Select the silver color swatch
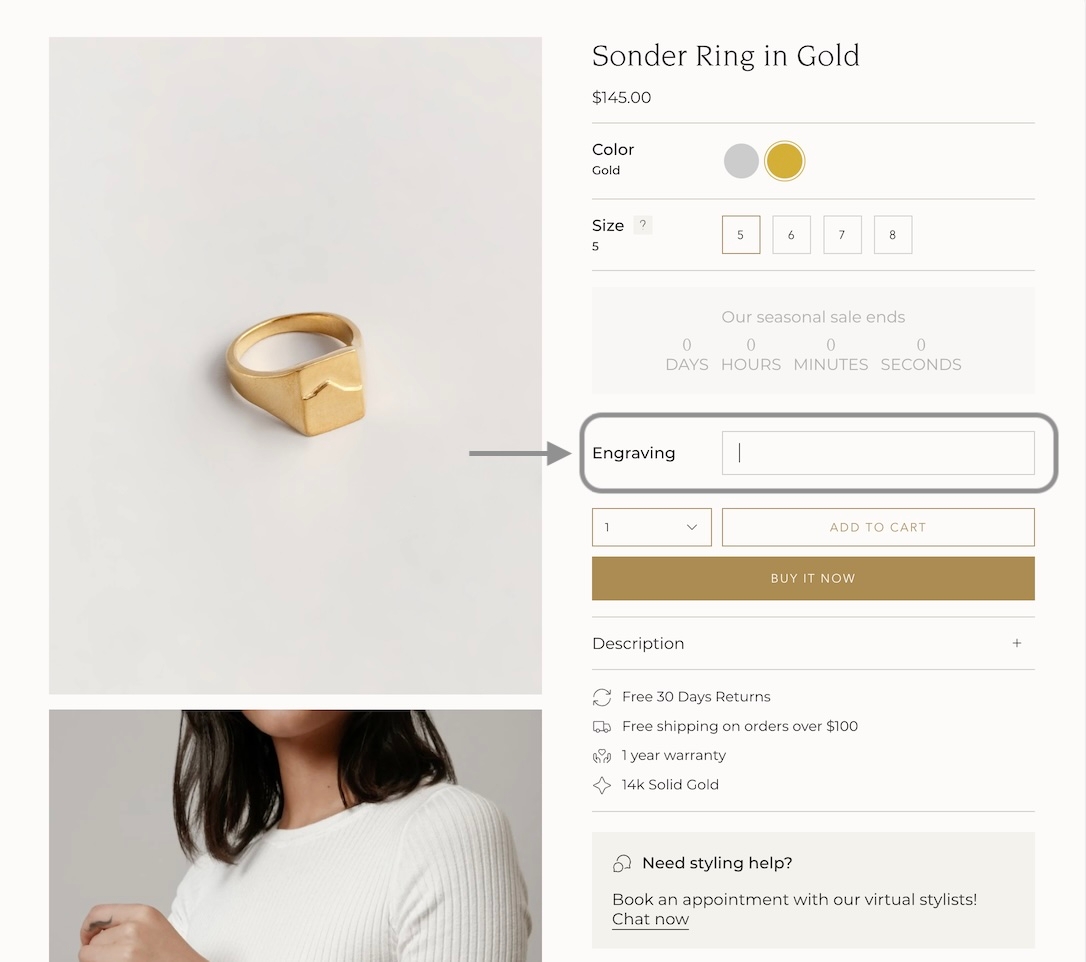The height and width of the screenshot is (962, 1086). (741, 161)
